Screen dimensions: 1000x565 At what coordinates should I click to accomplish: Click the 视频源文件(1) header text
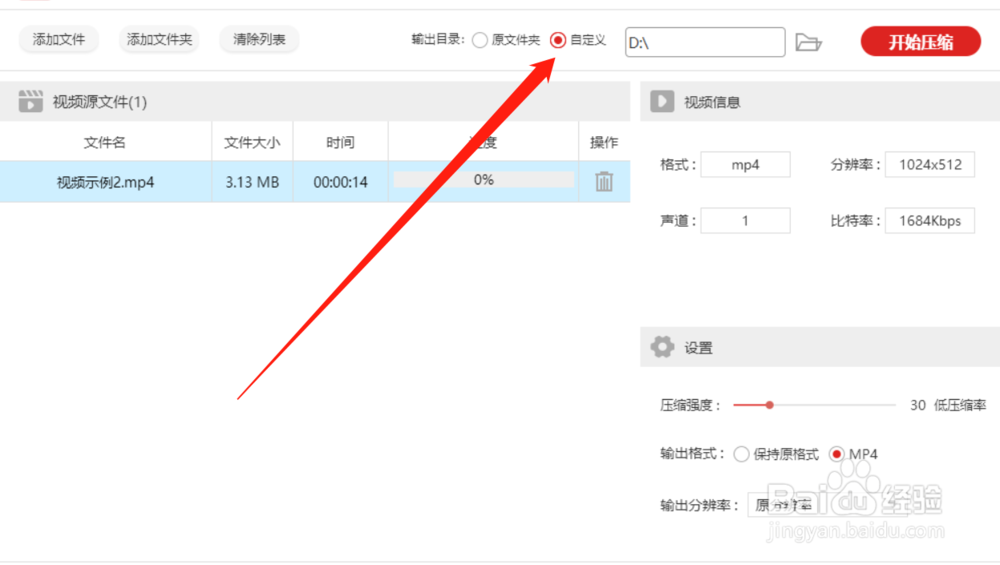coord(99,102)
